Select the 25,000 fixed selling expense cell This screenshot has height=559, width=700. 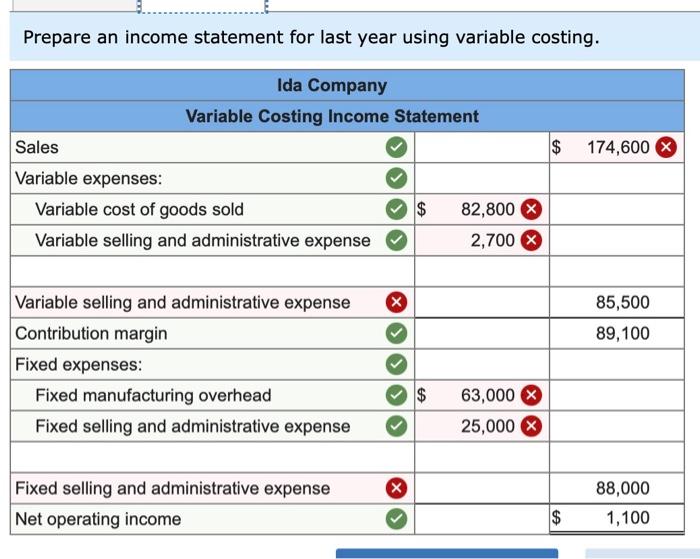click(482, 426)
